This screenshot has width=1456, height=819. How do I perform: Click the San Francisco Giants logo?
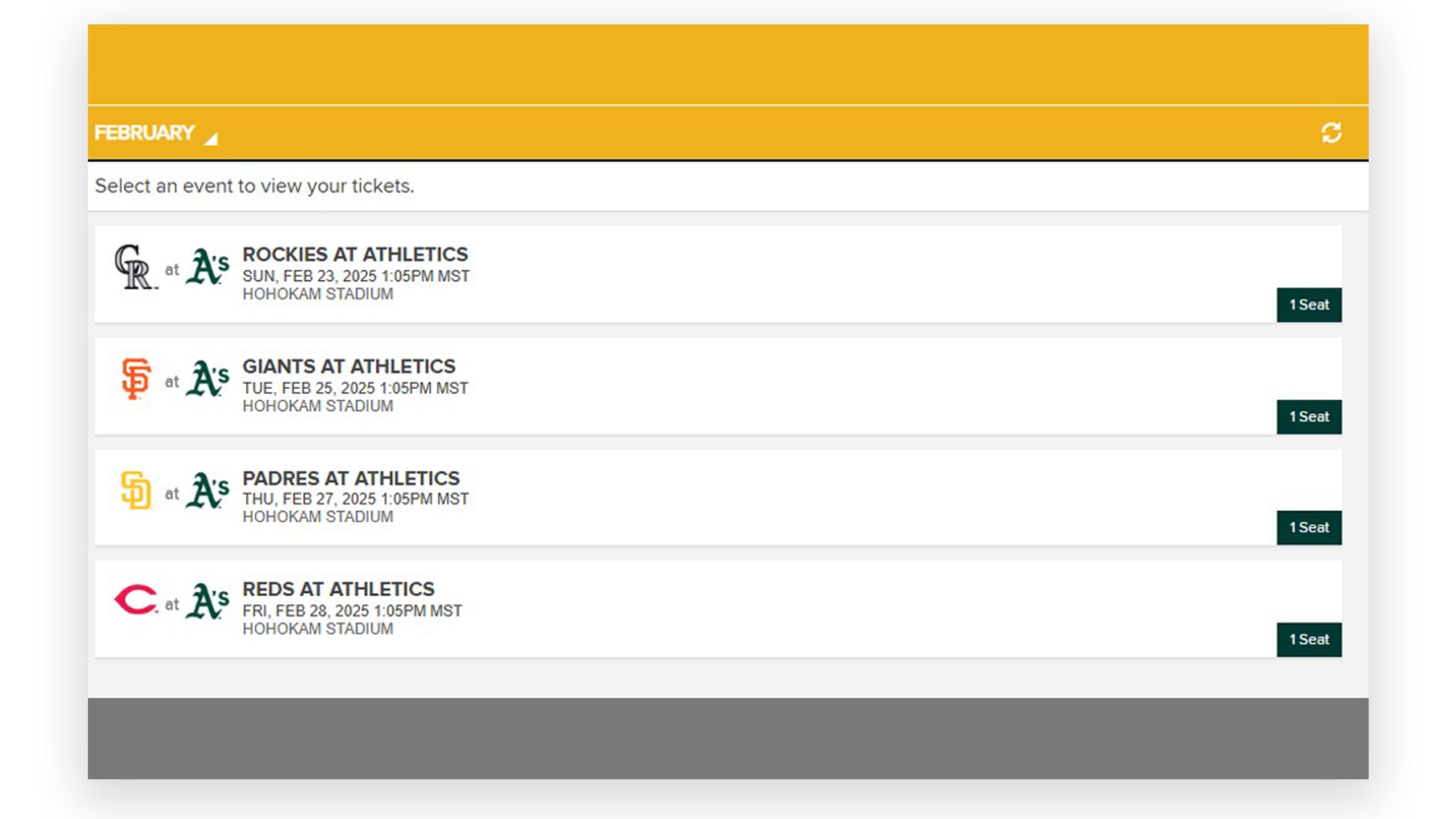(x=136, y=379)
